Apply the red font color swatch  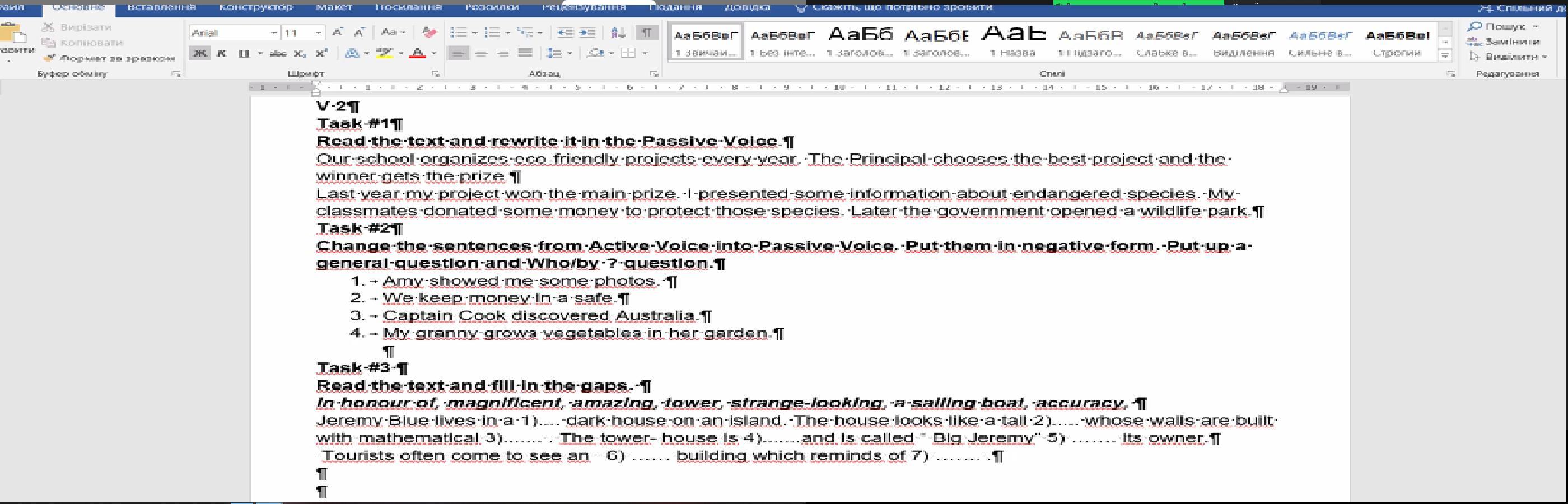pos(417,54)
